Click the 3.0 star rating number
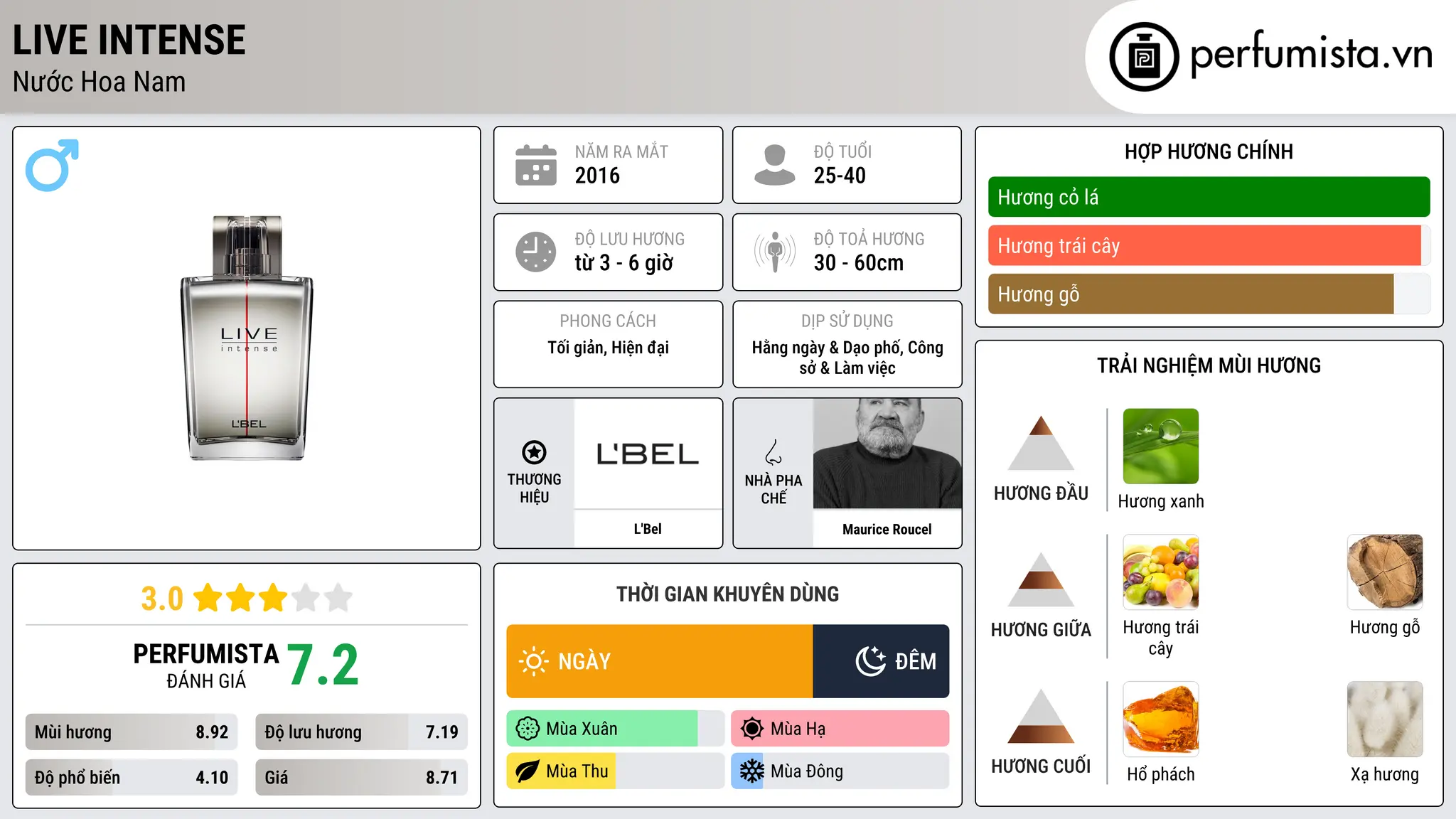The image size is (1456, 819). click(162, 599)
